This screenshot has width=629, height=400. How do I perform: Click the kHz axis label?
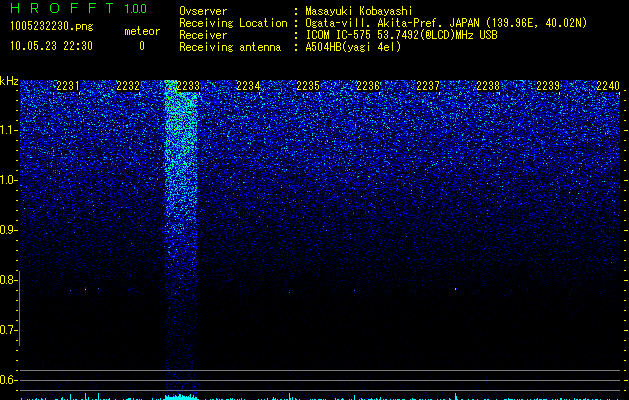point(9,81)
